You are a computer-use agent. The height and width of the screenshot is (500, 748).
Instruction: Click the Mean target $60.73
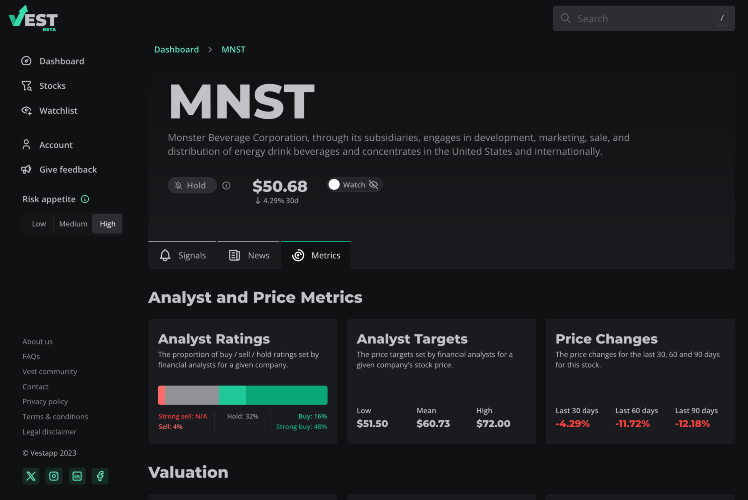pos(433,423)
